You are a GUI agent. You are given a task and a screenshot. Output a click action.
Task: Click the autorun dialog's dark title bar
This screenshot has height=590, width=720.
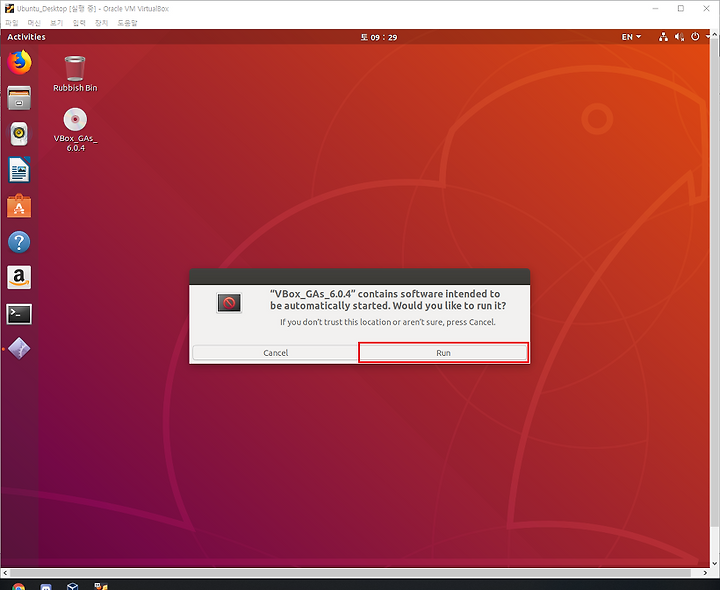[x=360, y=276]
